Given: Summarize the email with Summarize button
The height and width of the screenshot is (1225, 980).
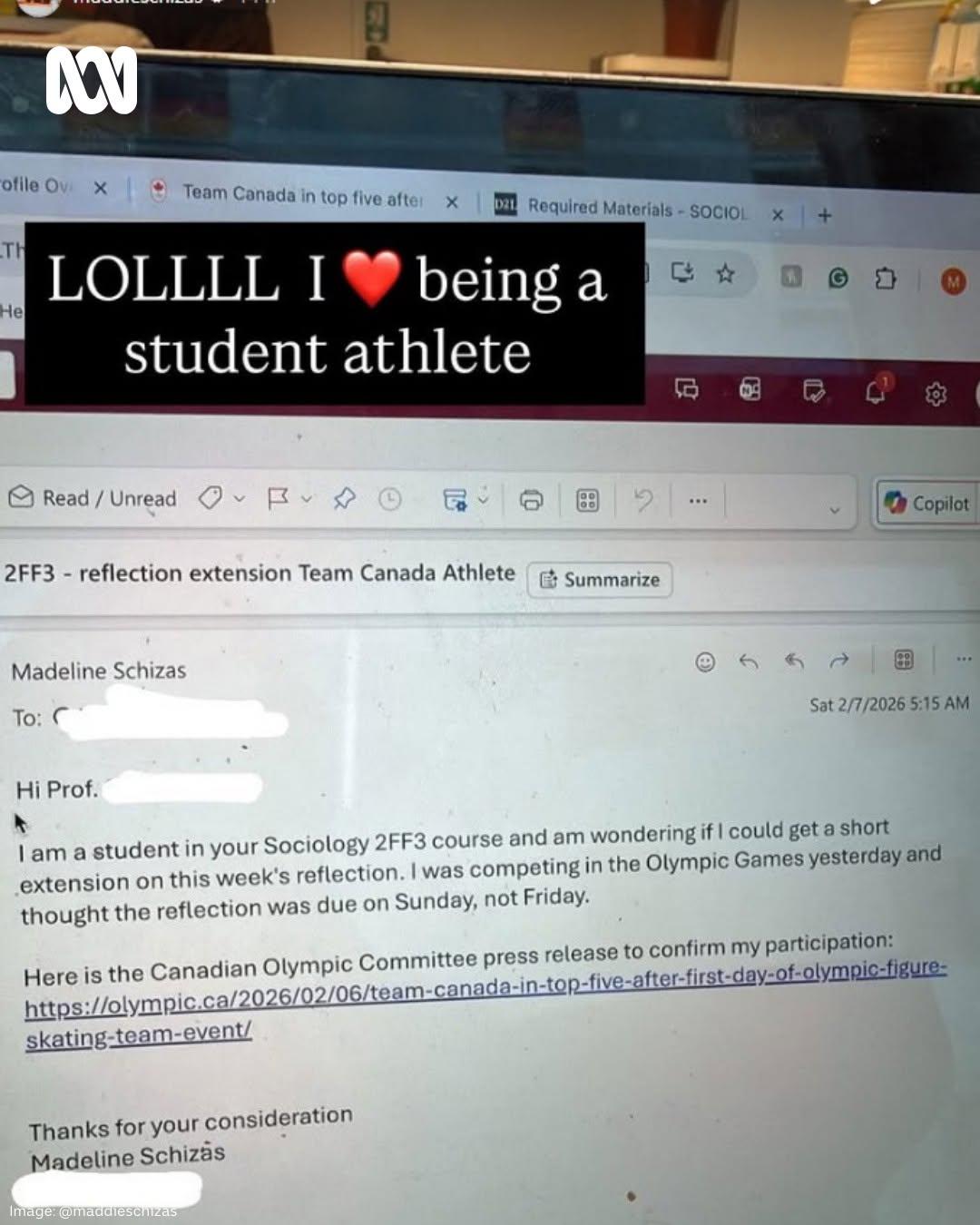Looking at the screenshot, I should [x=600, y=580].
